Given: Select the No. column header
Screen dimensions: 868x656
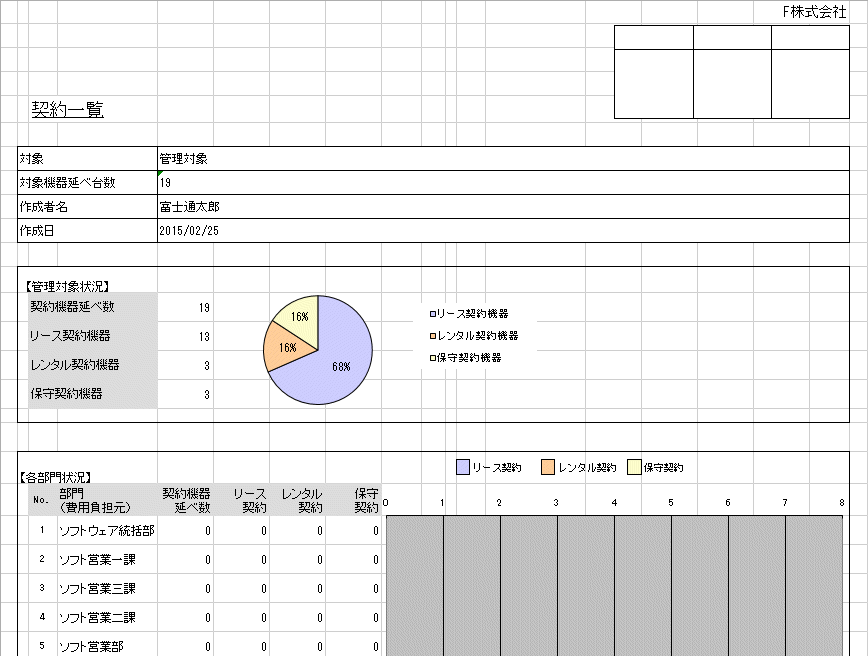Looking at the screenshot, I should click(41, 500).
